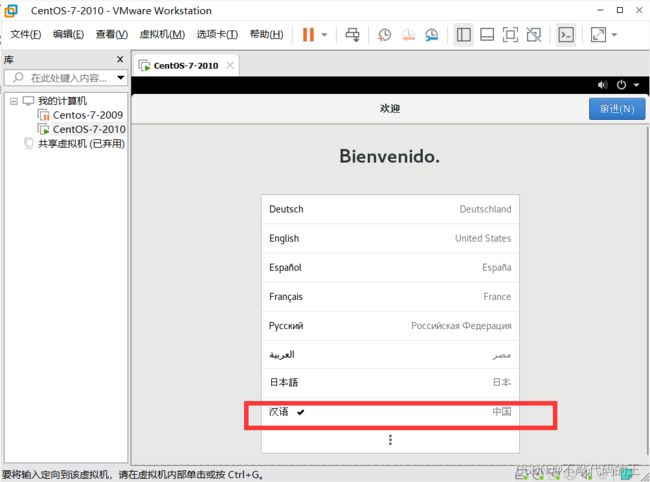Screen dimensions: 650x482
Task: Choose Deutsch as the language
Action: (x=390, y=209)
